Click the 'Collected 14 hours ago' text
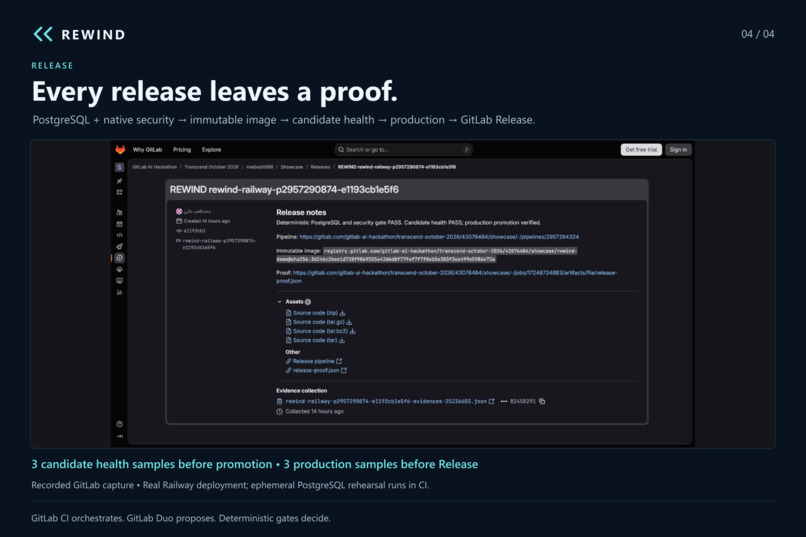806x537 pixels. click(x=315, y=412)
